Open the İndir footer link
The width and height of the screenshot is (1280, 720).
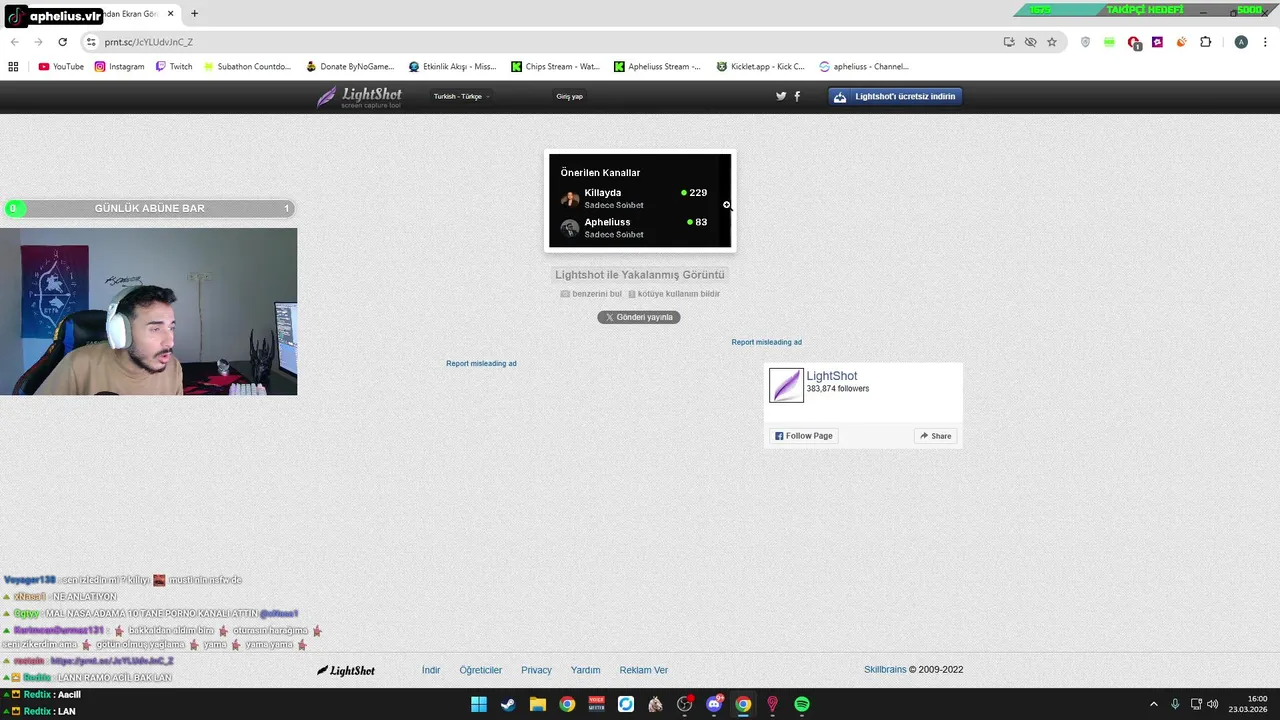431,670
